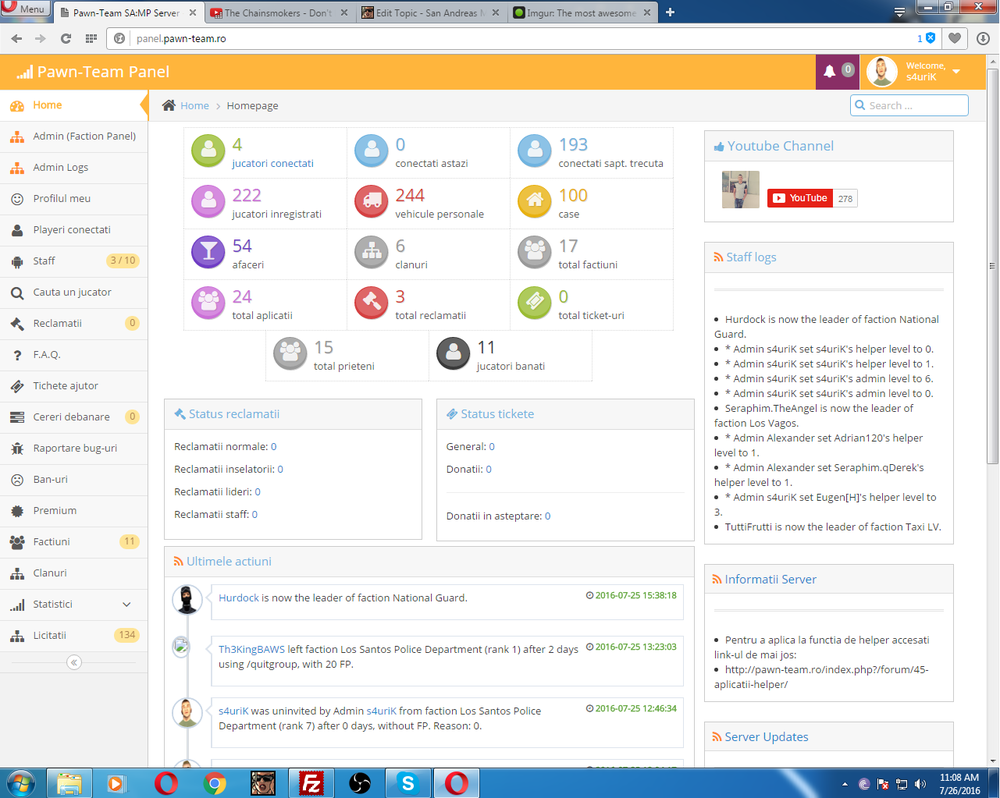The width and height of the screenshot is (1000, 798).
Task: Click the conectati astazi blue user icon
Action: [x=372, y=151]
